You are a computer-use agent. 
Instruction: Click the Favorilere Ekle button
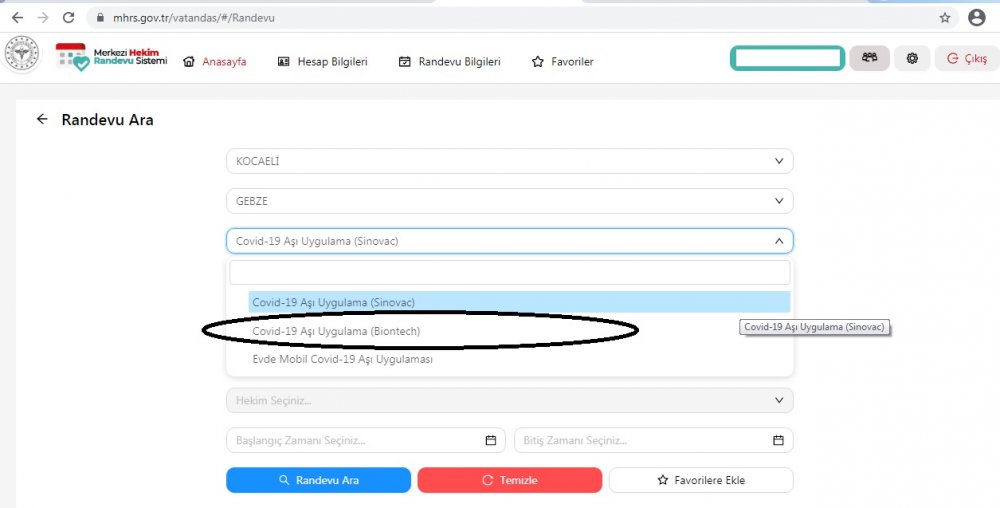(x=700, y=480)
